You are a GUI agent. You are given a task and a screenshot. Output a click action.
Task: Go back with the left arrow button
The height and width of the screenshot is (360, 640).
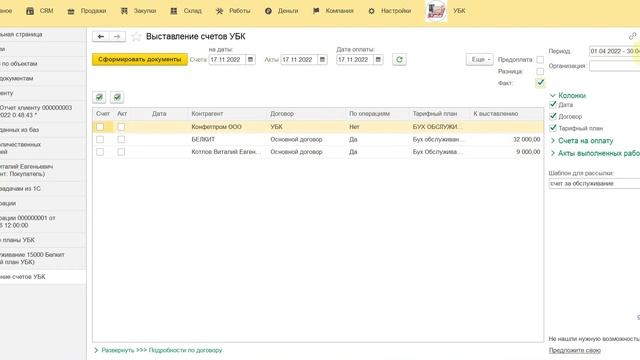[101, 37]
